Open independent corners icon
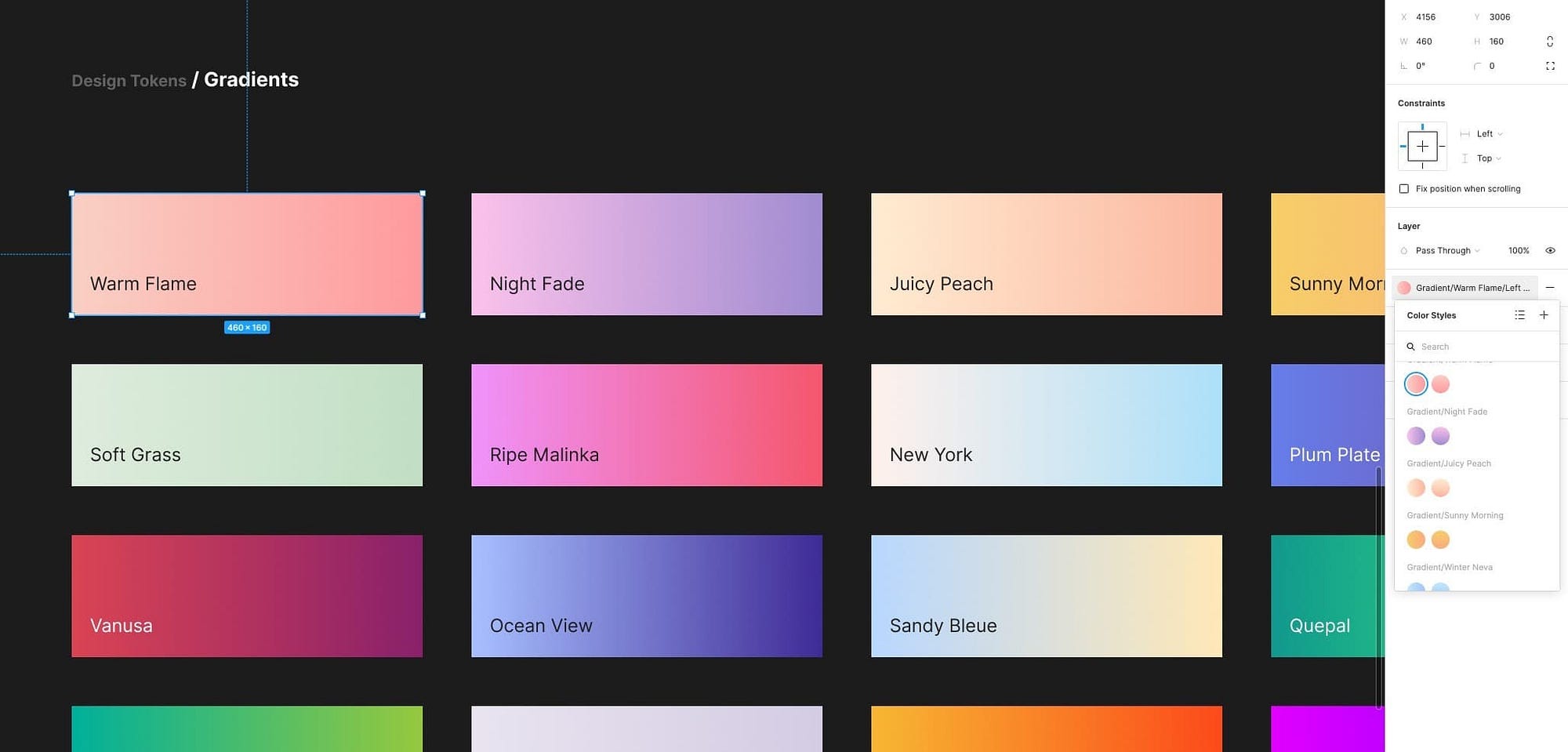 1550,66
